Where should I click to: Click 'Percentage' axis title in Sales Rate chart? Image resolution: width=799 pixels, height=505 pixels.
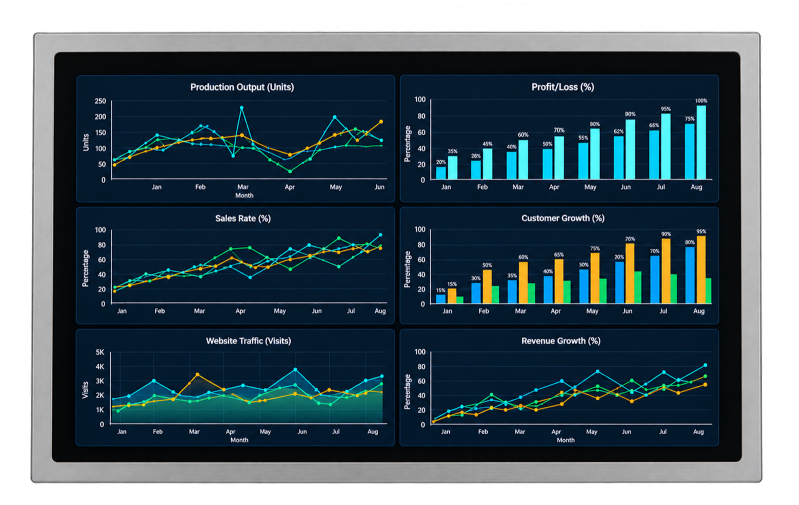(x=86, y=268)
